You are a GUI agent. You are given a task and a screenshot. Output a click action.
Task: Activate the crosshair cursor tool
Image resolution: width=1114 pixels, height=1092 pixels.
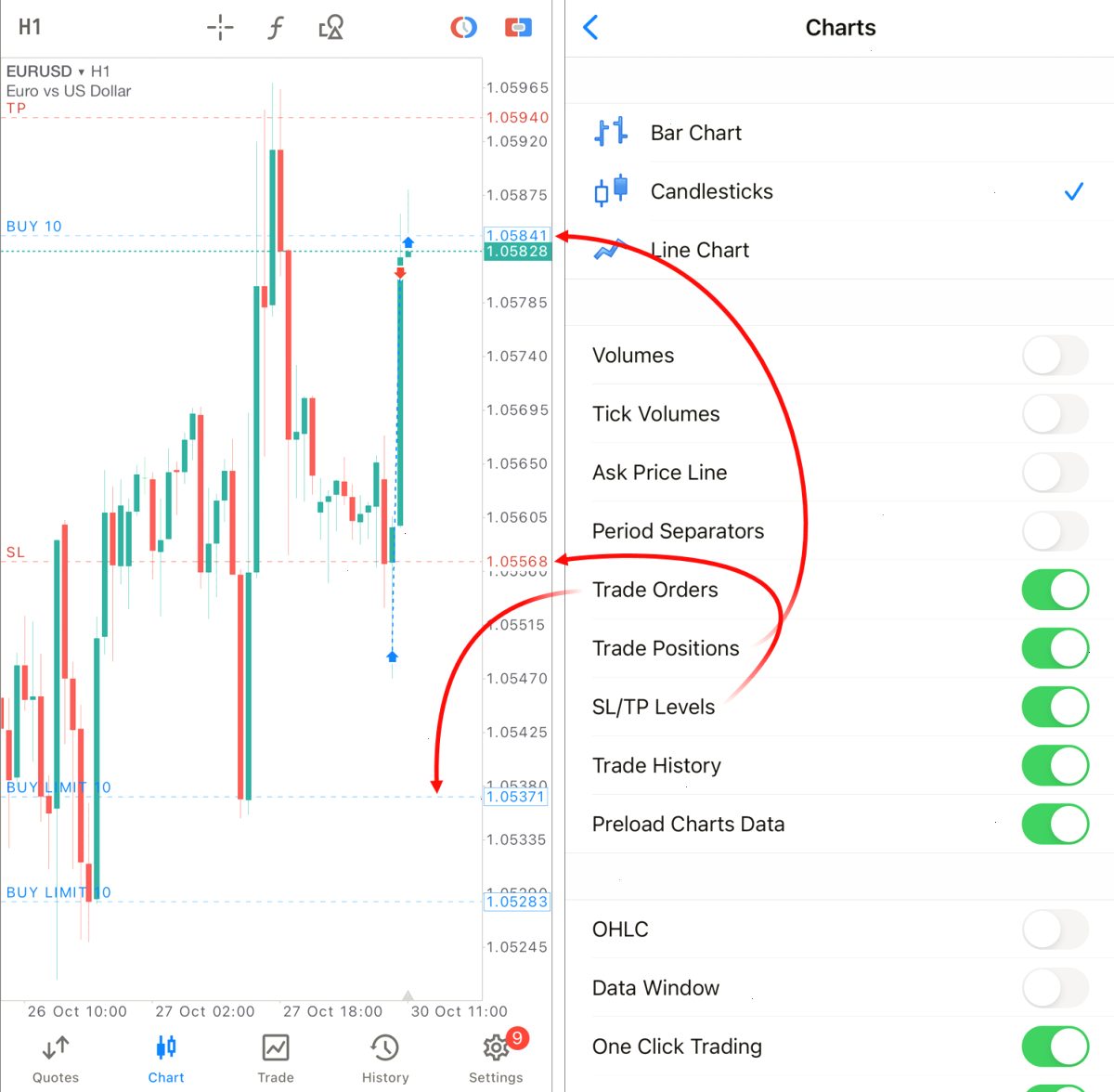(x=220, y=28)
